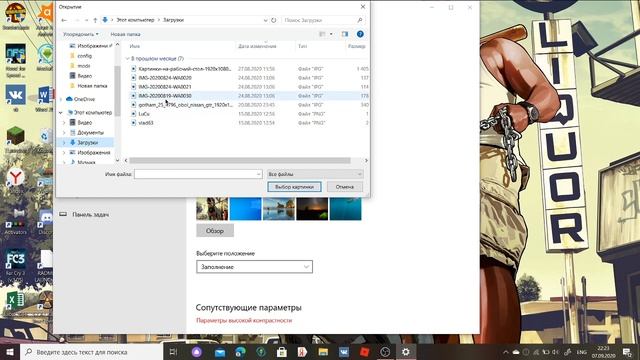Expand the OneDrive tree node
The height and width of the screenshot is (360, 640).
point(61,99)
